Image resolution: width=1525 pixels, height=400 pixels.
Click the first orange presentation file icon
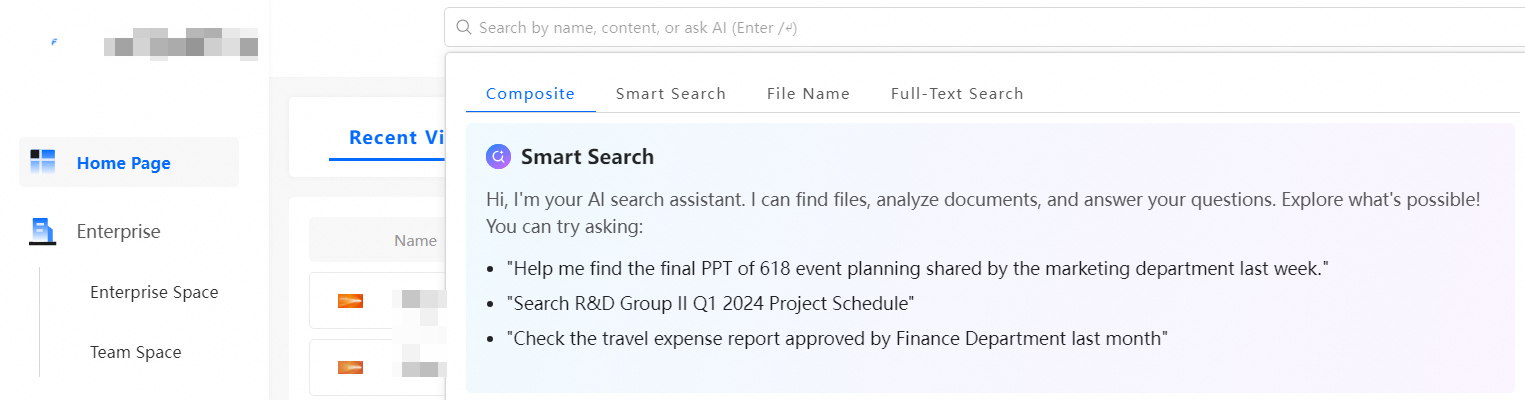click(x=350, y=300)
